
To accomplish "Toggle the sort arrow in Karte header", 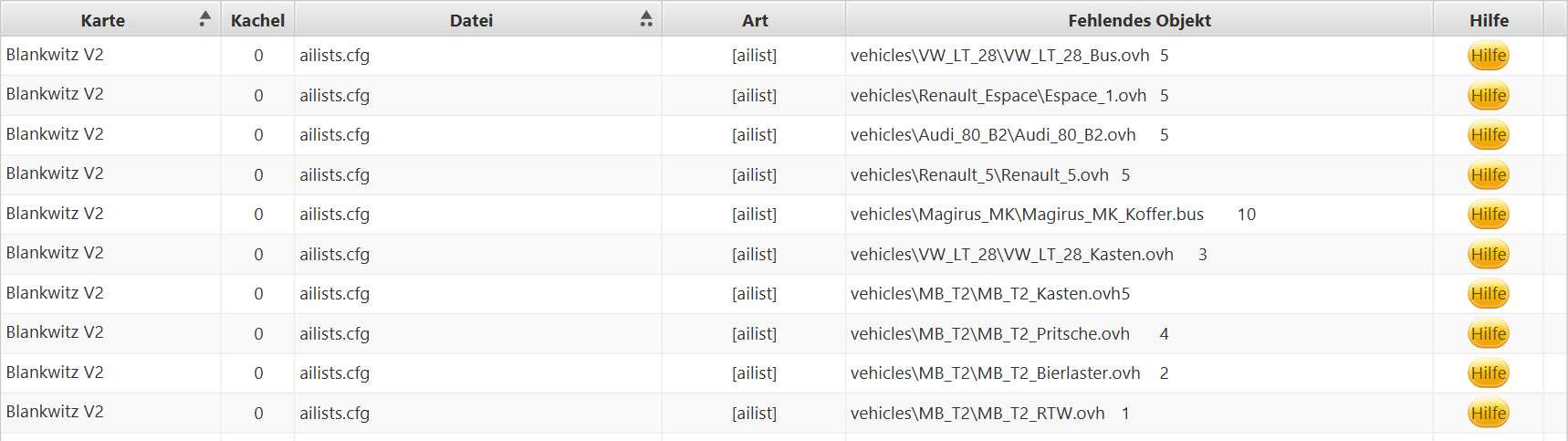I will 205,18.
